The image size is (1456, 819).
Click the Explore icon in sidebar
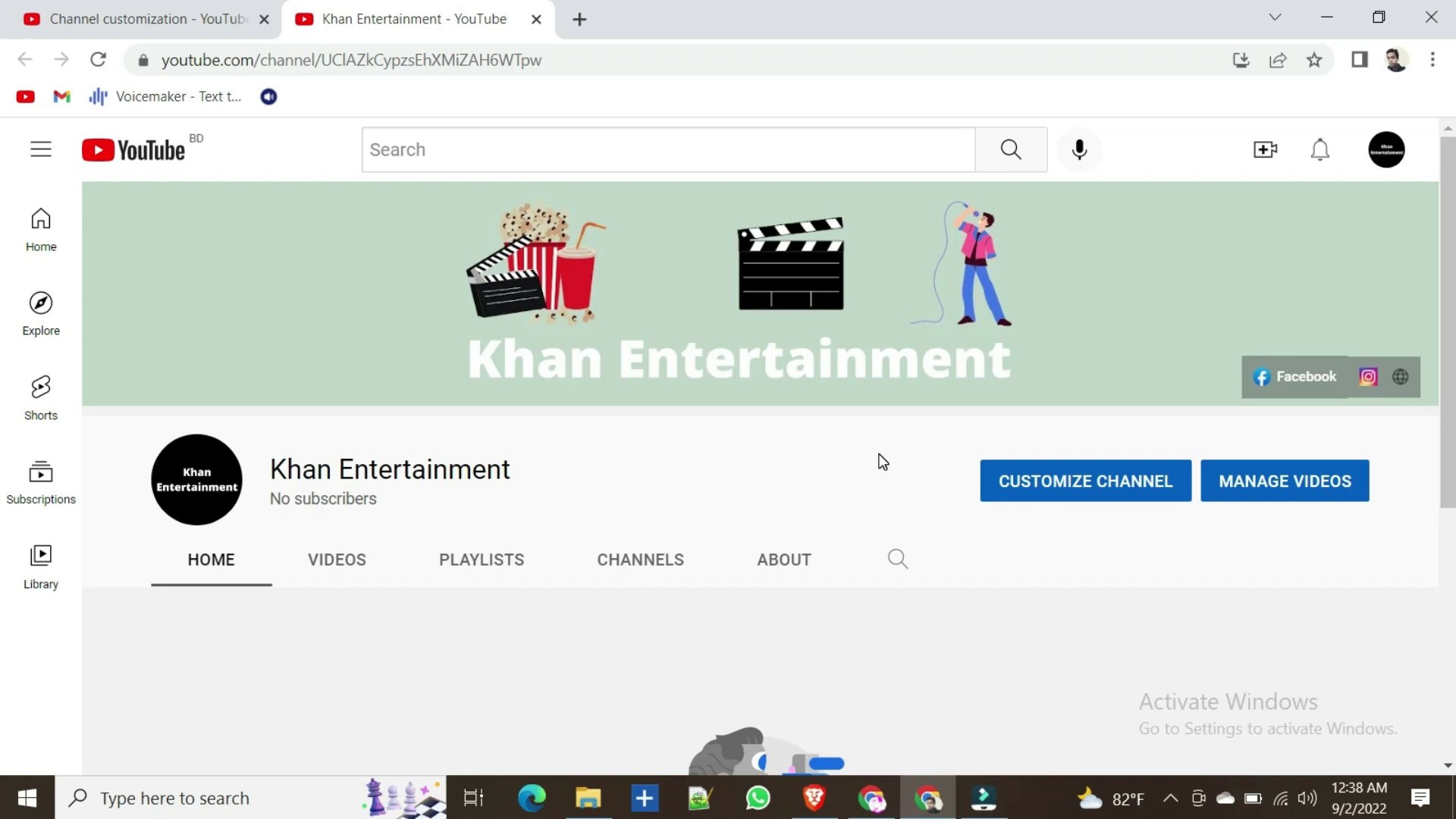click(x=40, y=312)
